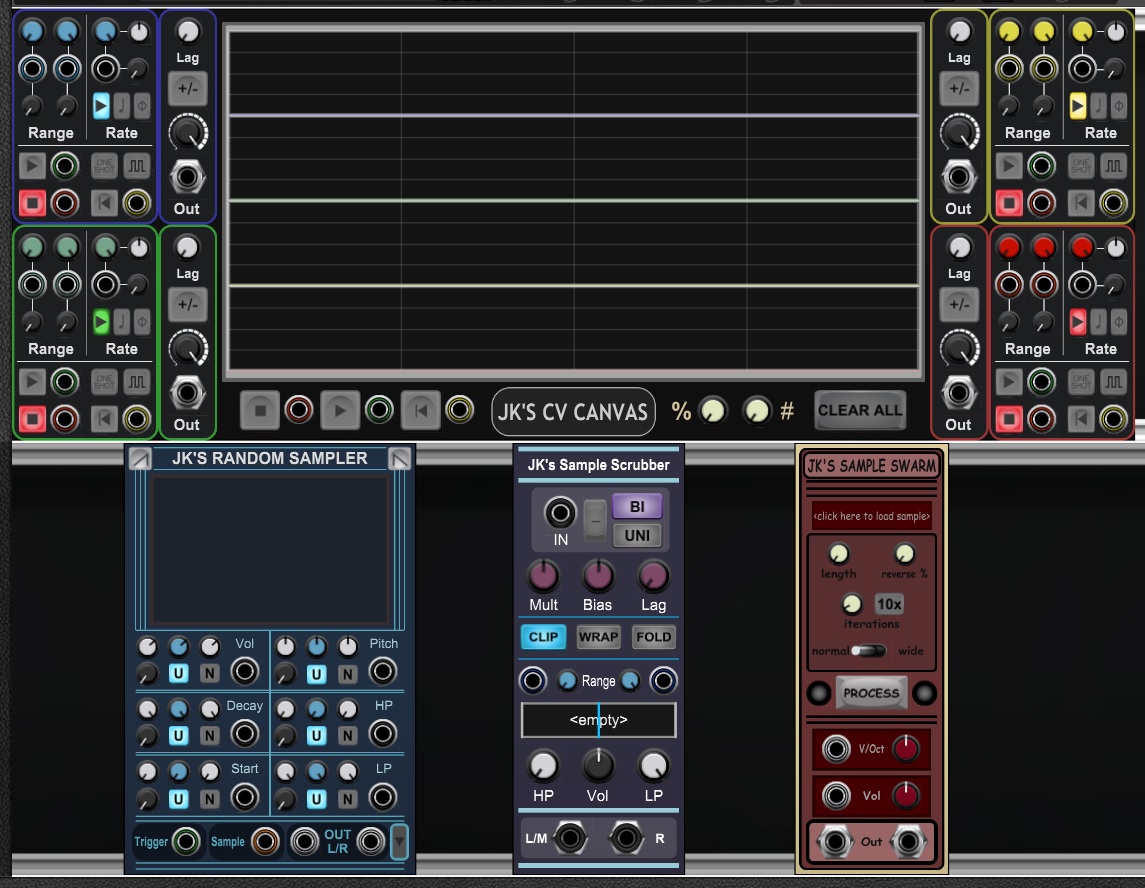Screen dimensions: 1145x888
Task: Click the global stop button below the canvas
Action: [260, 410]
